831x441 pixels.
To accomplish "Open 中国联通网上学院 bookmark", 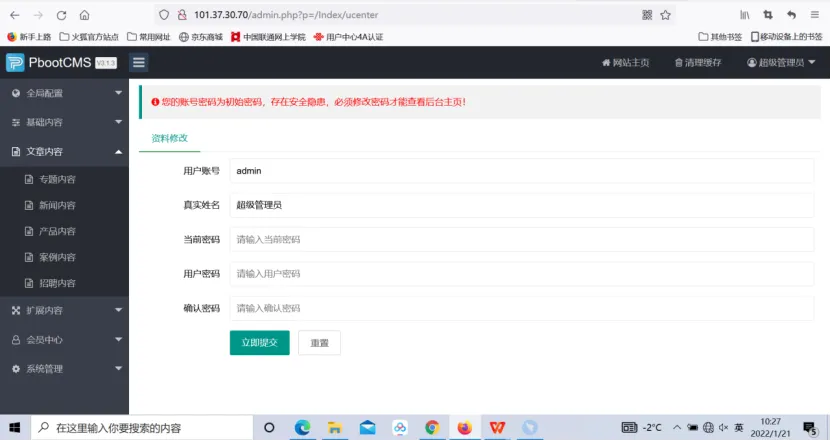I will (268, 37).
